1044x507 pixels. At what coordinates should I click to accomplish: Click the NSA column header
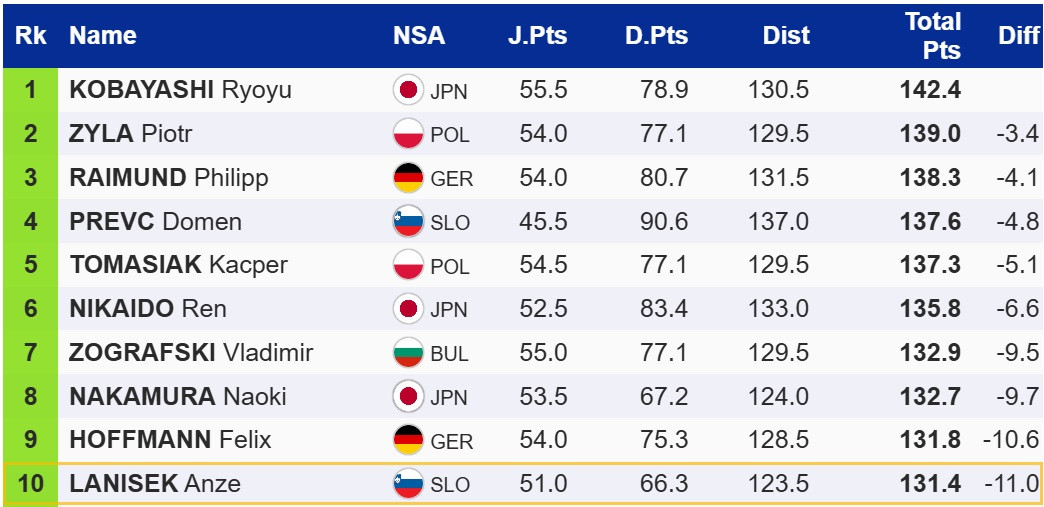click(419, 36)
